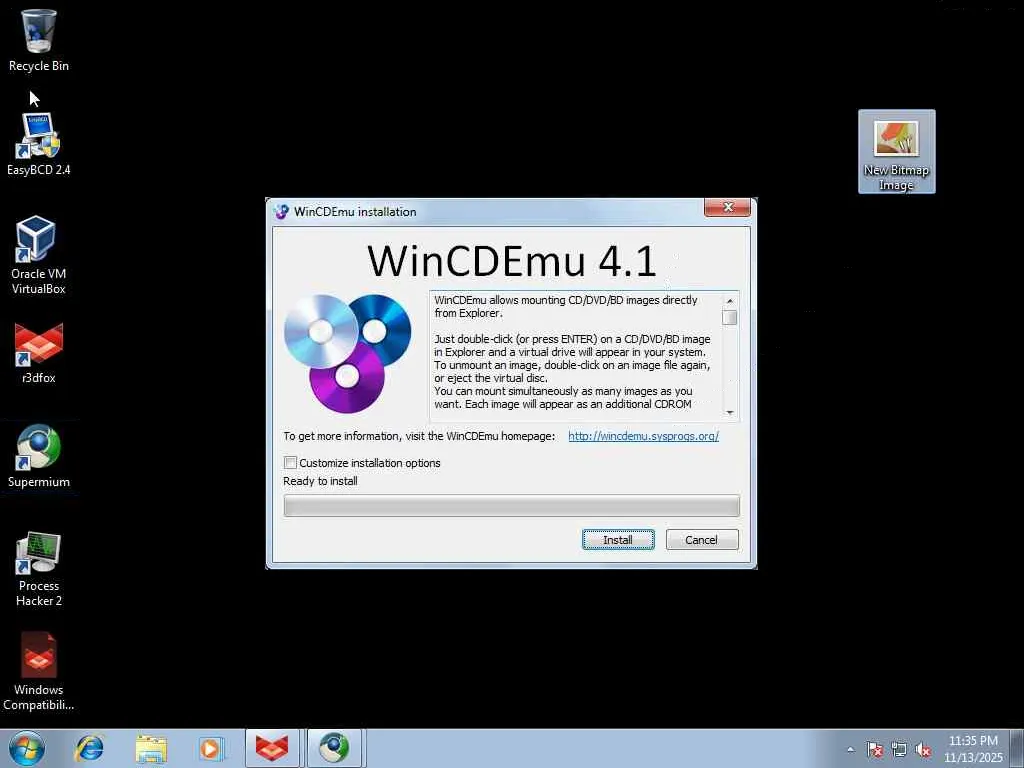Image resolution: width=1024 pixels, height=768 pixels.
Task: Click the installation progress bar
Action: [x=511, y=505]
